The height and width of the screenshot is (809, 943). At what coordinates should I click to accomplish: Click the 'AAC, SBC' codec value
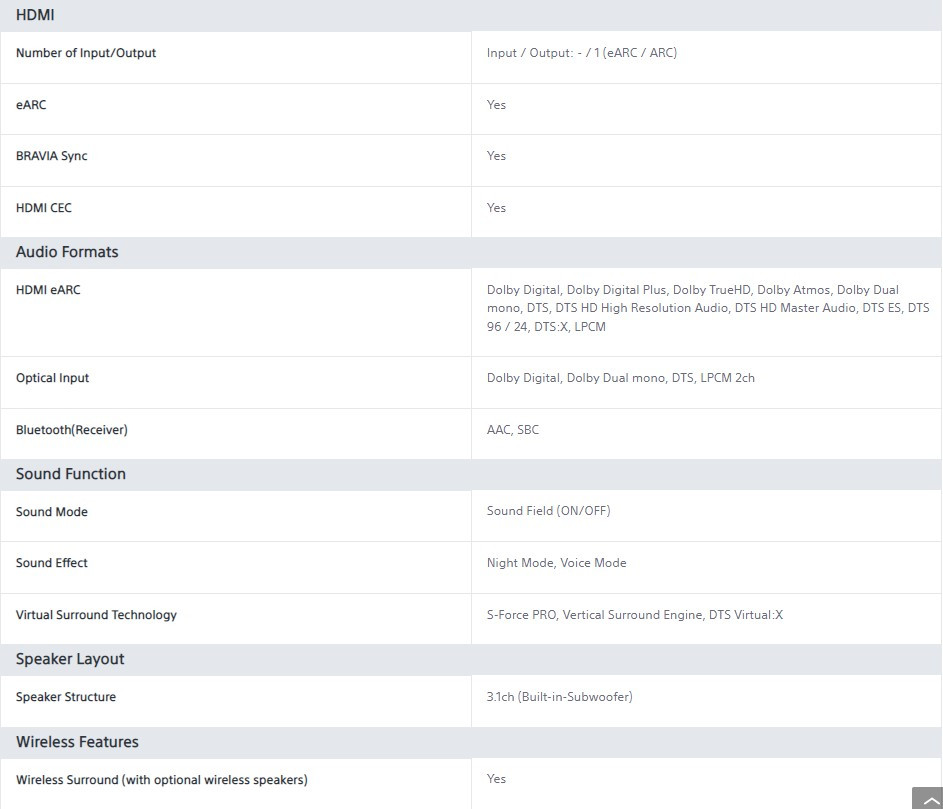pyautogui.click(x=513, y=430)
